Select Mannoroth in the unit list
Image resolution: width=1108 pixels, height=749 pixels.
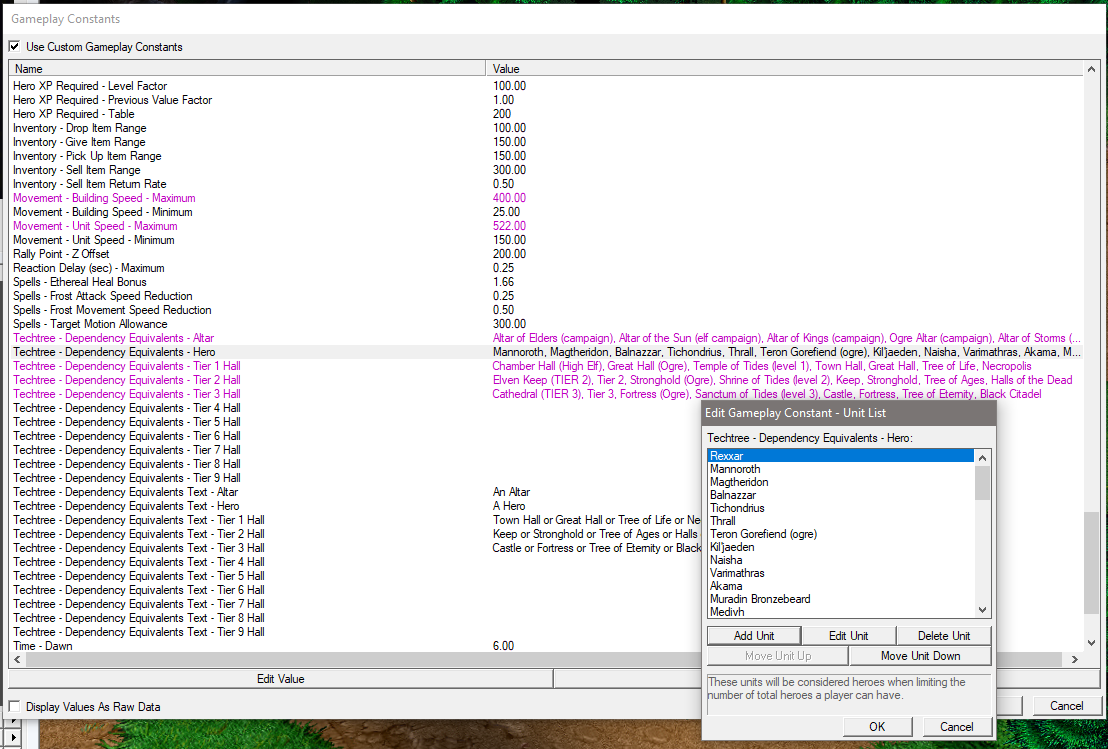tap(841, 468)
